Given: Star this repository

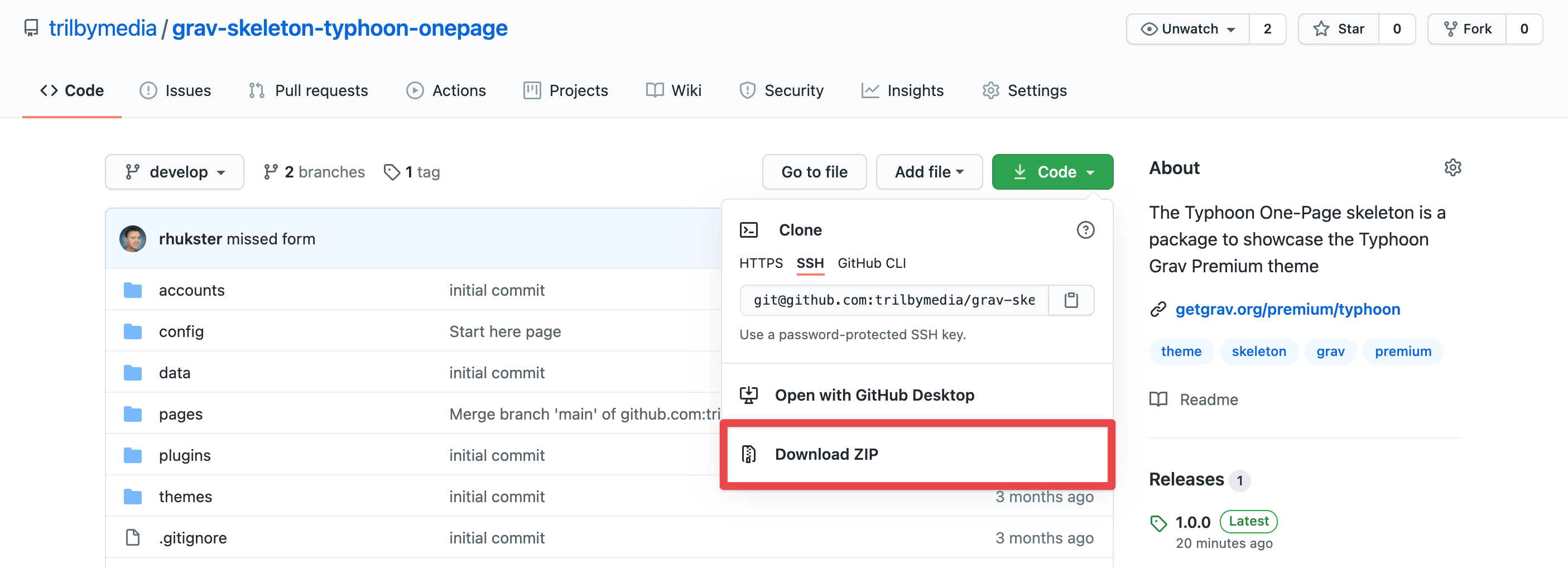Looking at the screenshot, I should [1339, 28].
